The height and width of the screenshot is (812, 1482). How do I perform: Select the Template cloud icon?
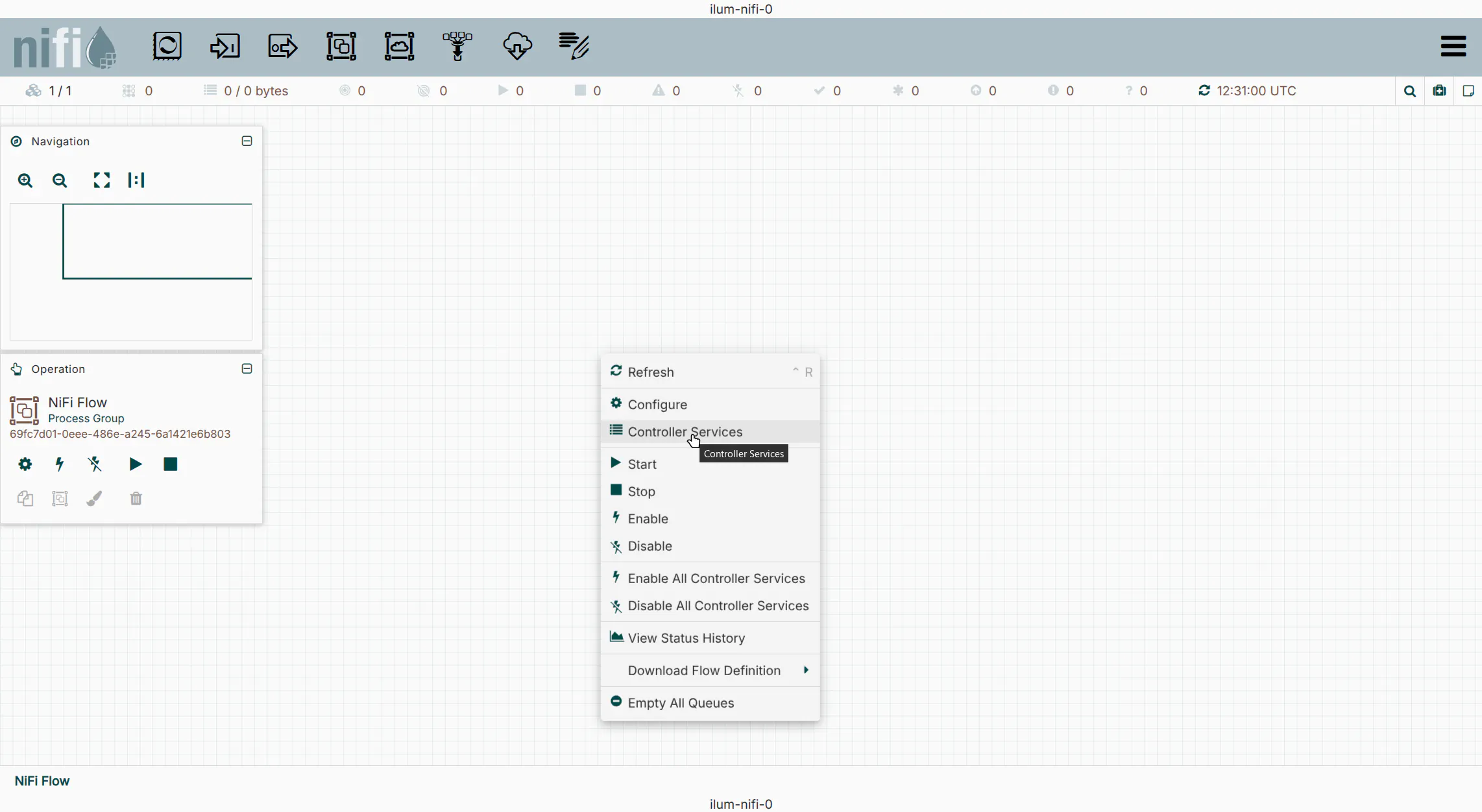click(x=517, y=46)
